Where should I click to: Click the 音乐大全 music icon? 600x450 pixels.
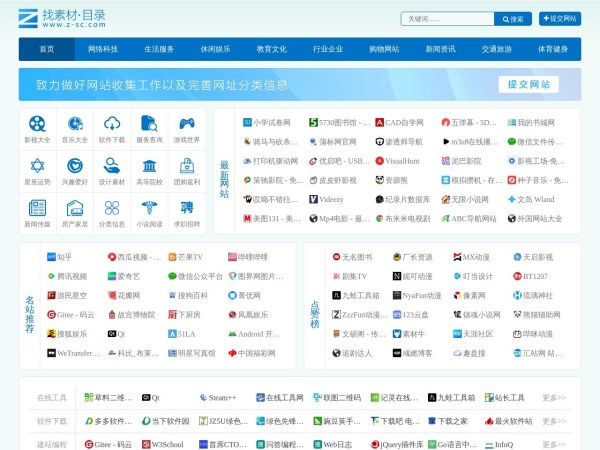[x=75, y=125]
